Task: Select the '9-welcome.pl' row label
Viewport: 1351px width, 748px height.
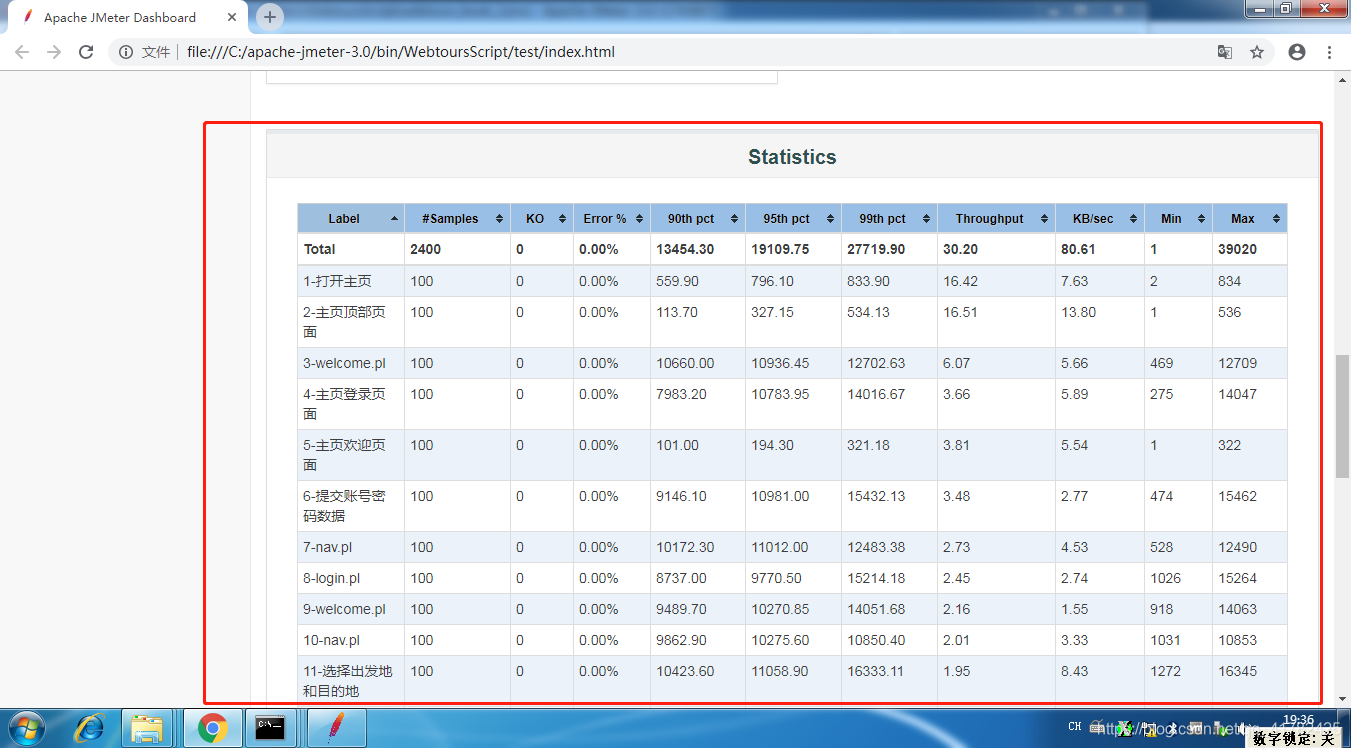Action: (344, 609)
